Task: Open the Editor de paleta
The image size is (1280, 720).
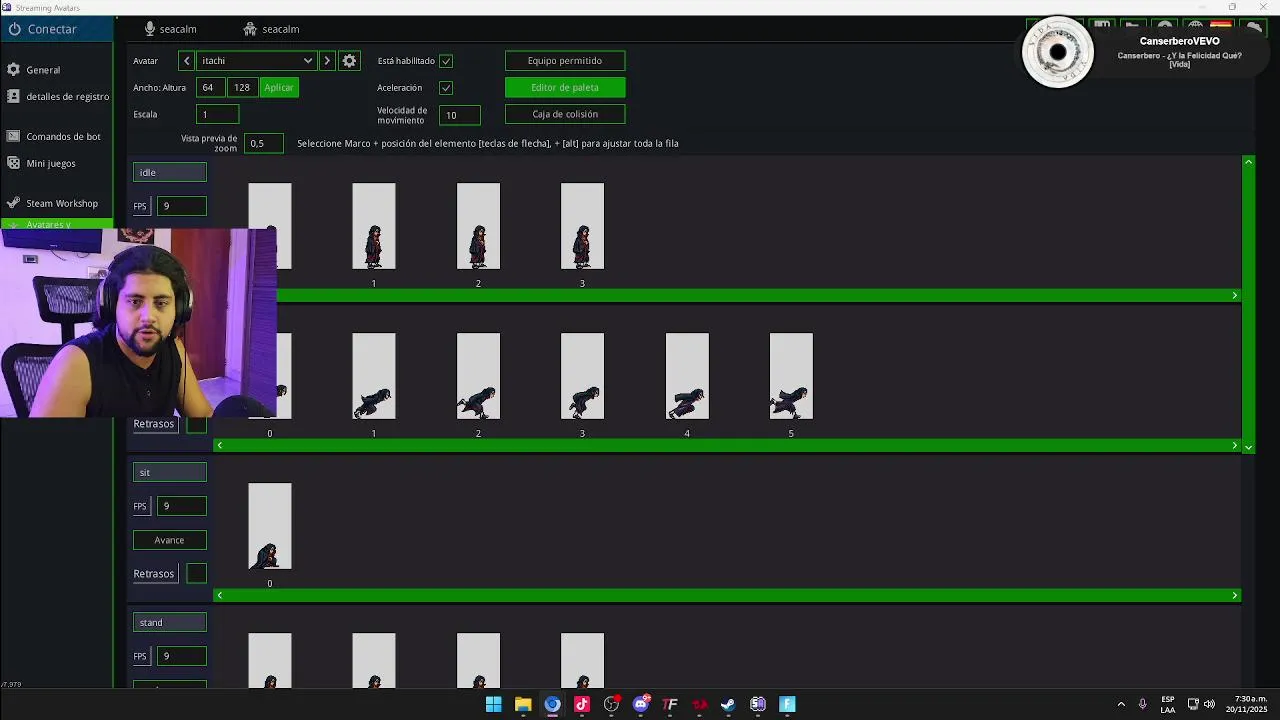Action: coord(565,88)
